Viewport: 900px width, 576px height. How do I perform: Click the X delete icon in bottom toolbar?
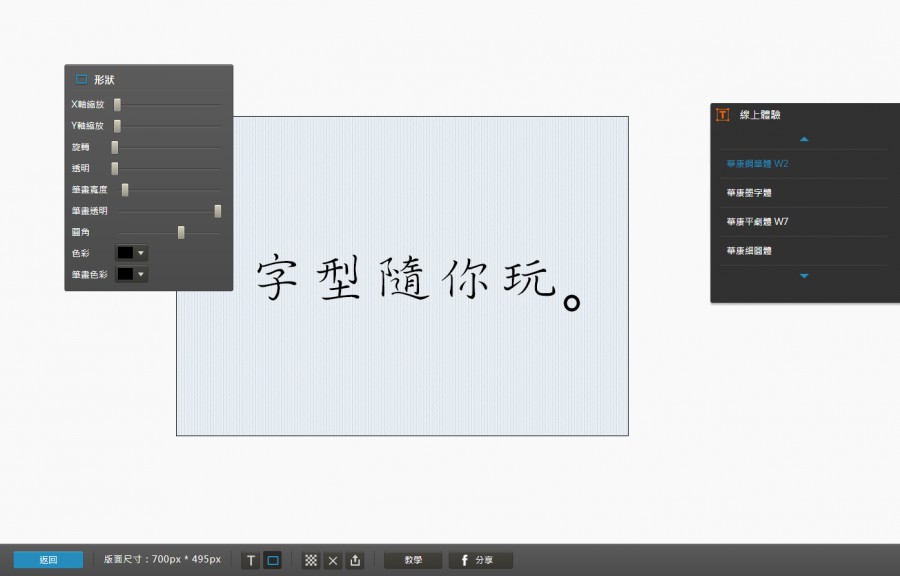pos(333,561)
